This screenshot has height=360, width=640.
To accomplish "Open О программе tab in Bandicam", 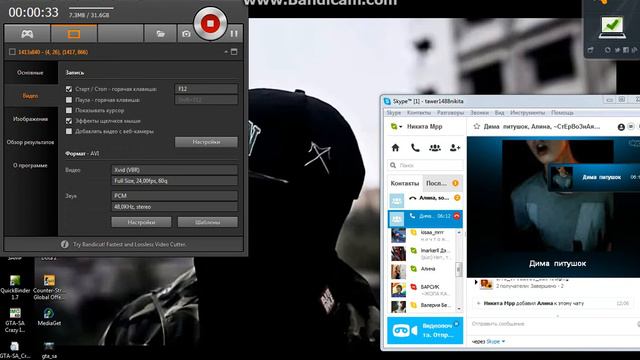I will 31,165.
